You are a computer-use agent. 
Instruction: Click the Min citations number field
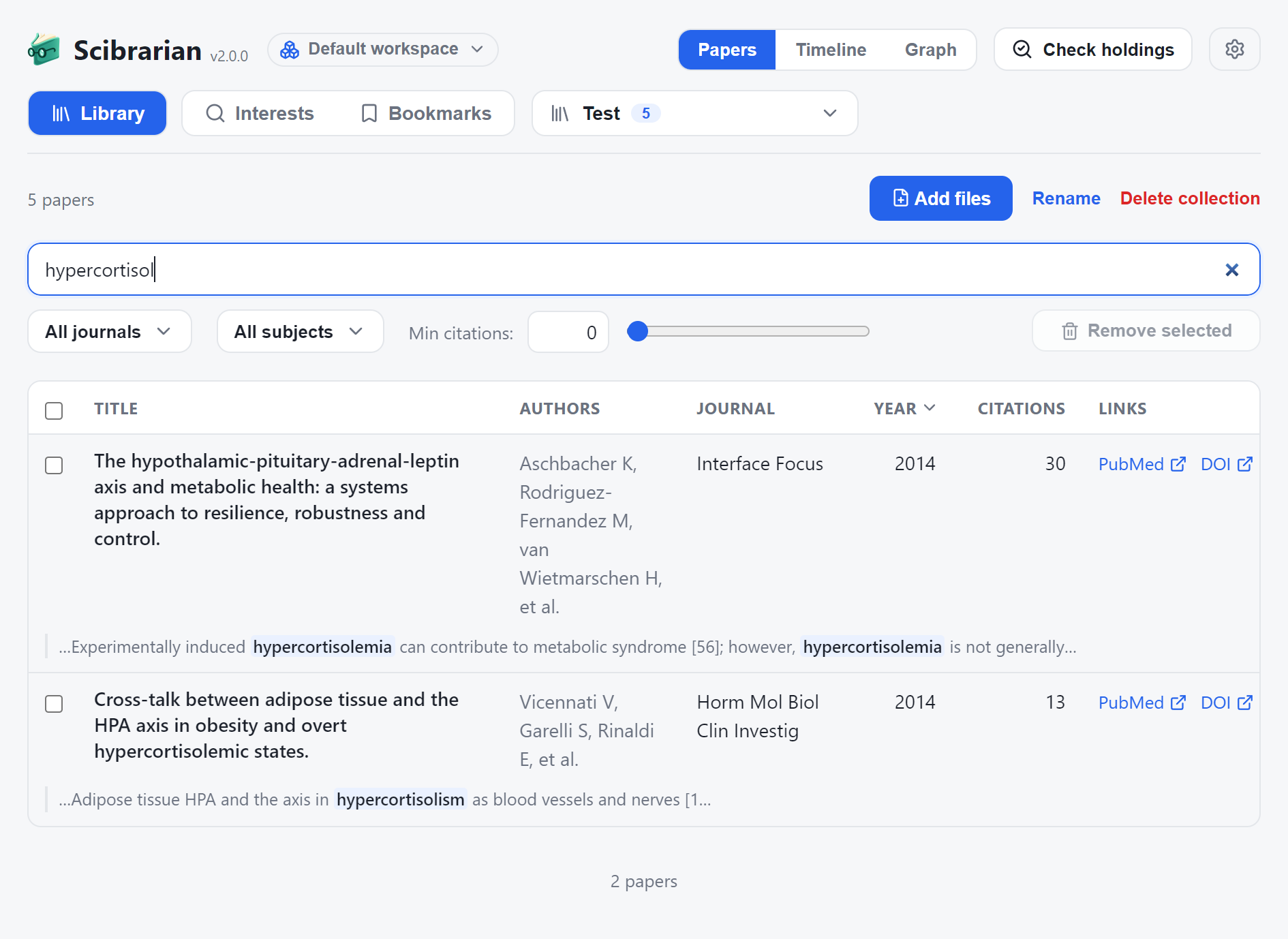pos(568,332)
